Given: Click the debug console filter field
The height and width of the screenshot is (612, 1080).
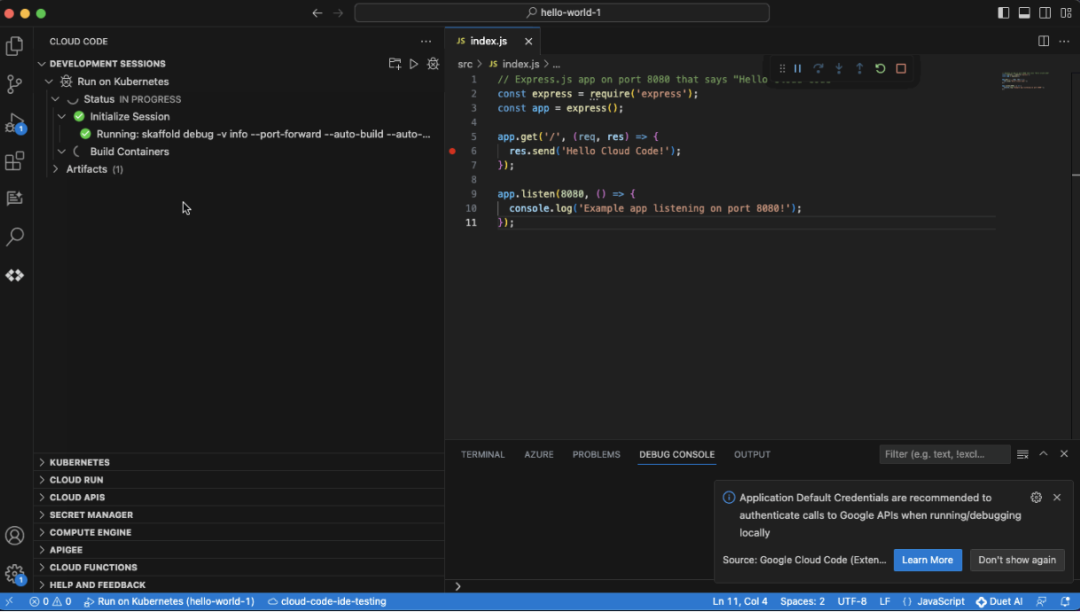Looking at the screenshot, I should click(x=944, y=454).
